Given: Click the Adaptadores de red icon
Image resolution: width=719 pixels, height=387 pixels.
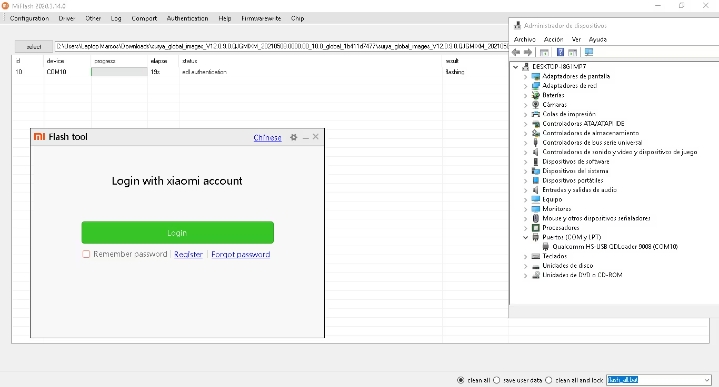Looking at the screenshot, I should point(536,86).
